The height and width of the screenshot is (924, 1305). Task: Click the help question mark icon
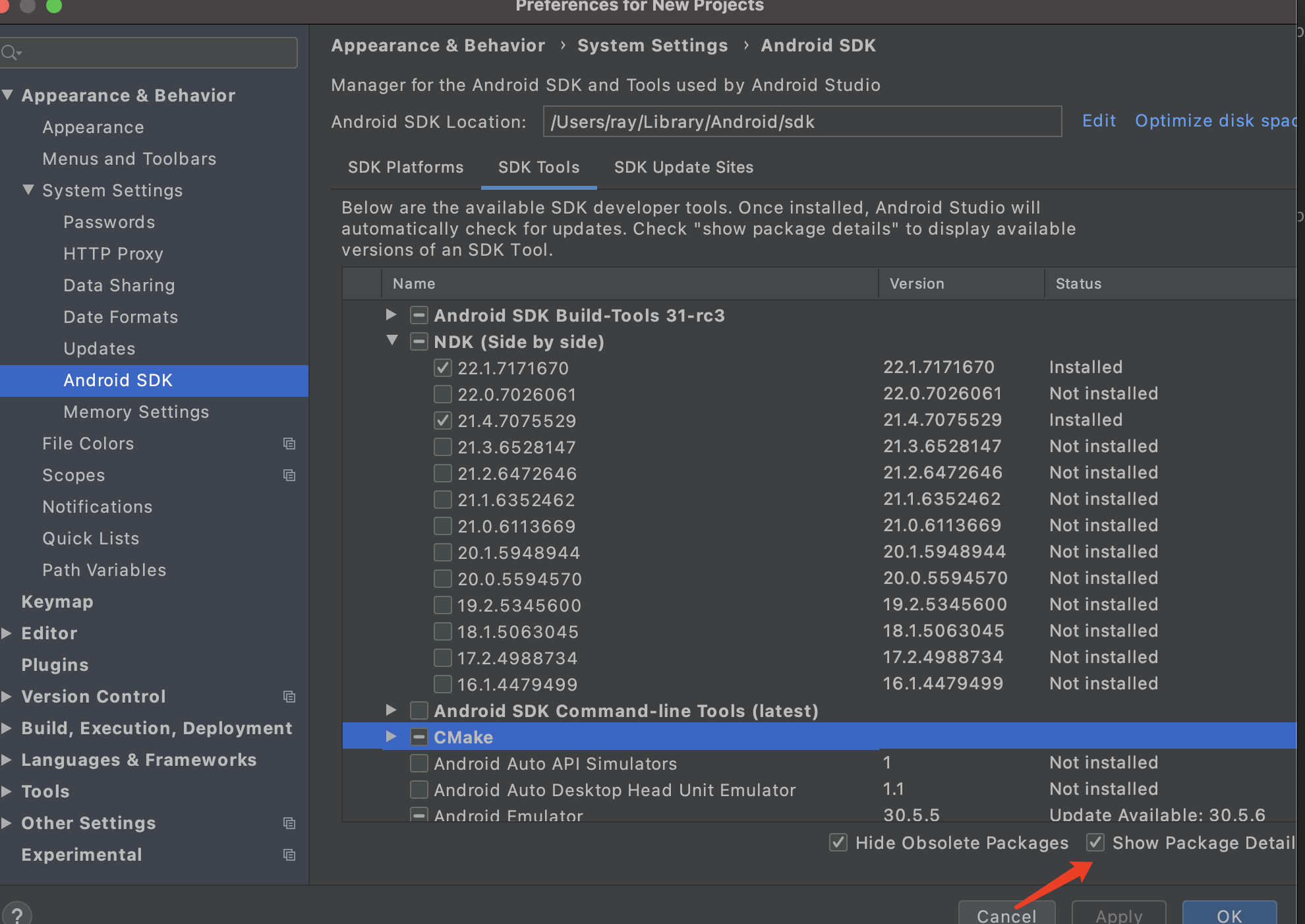click(17, 914)
